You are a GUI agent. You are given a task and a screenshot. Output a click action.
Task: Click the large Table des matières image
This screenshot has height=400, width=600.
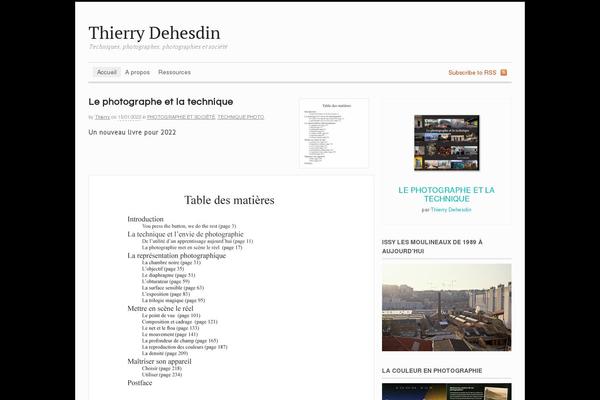(231, 288)
